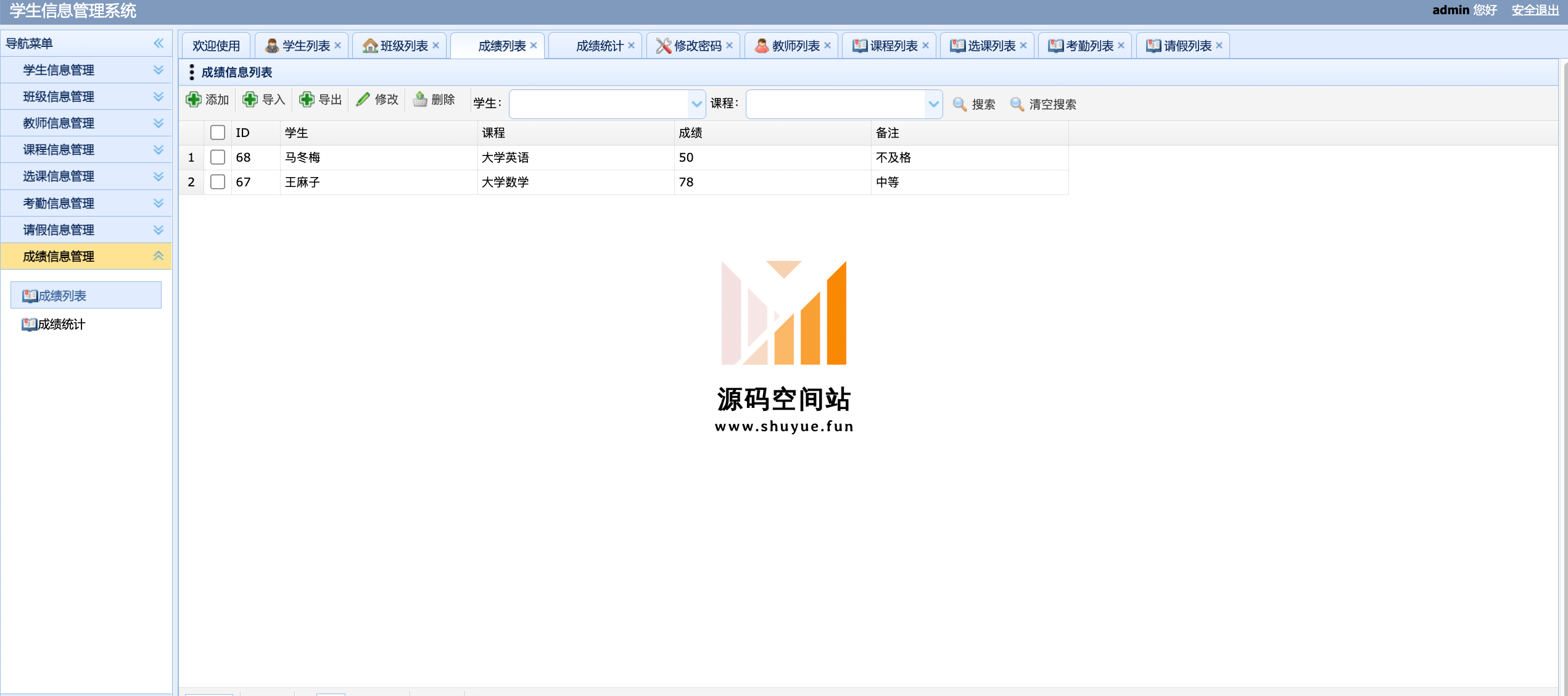The height and width of the screenshot is (696, 1568).
Task: Check the row for 马冬梅 (ID 68)
Action: (x=217, y=157)
